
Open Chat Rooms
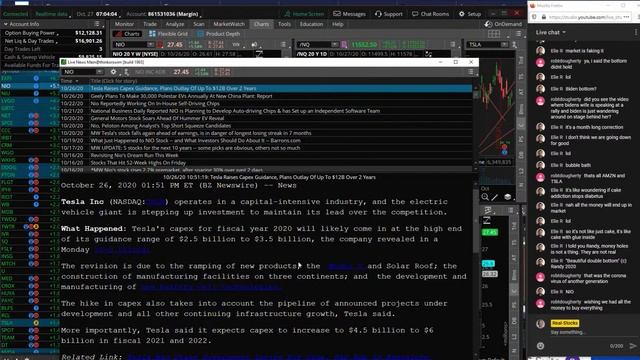tap(430, 14)
